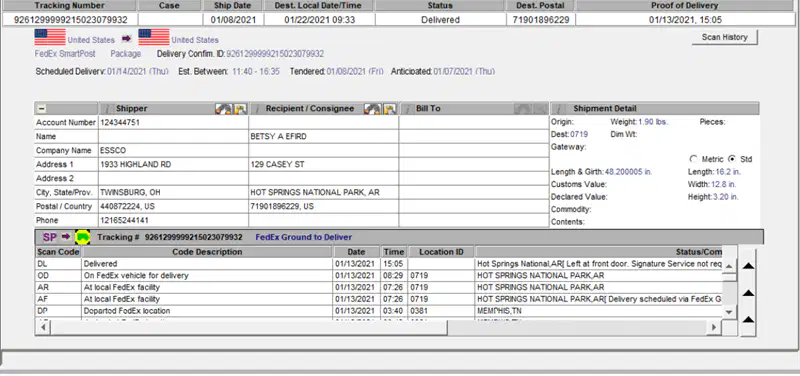The image size is (800, 376).
Task: Open the Recipient lookup binoculars icon
Action: tap(373, 109)
